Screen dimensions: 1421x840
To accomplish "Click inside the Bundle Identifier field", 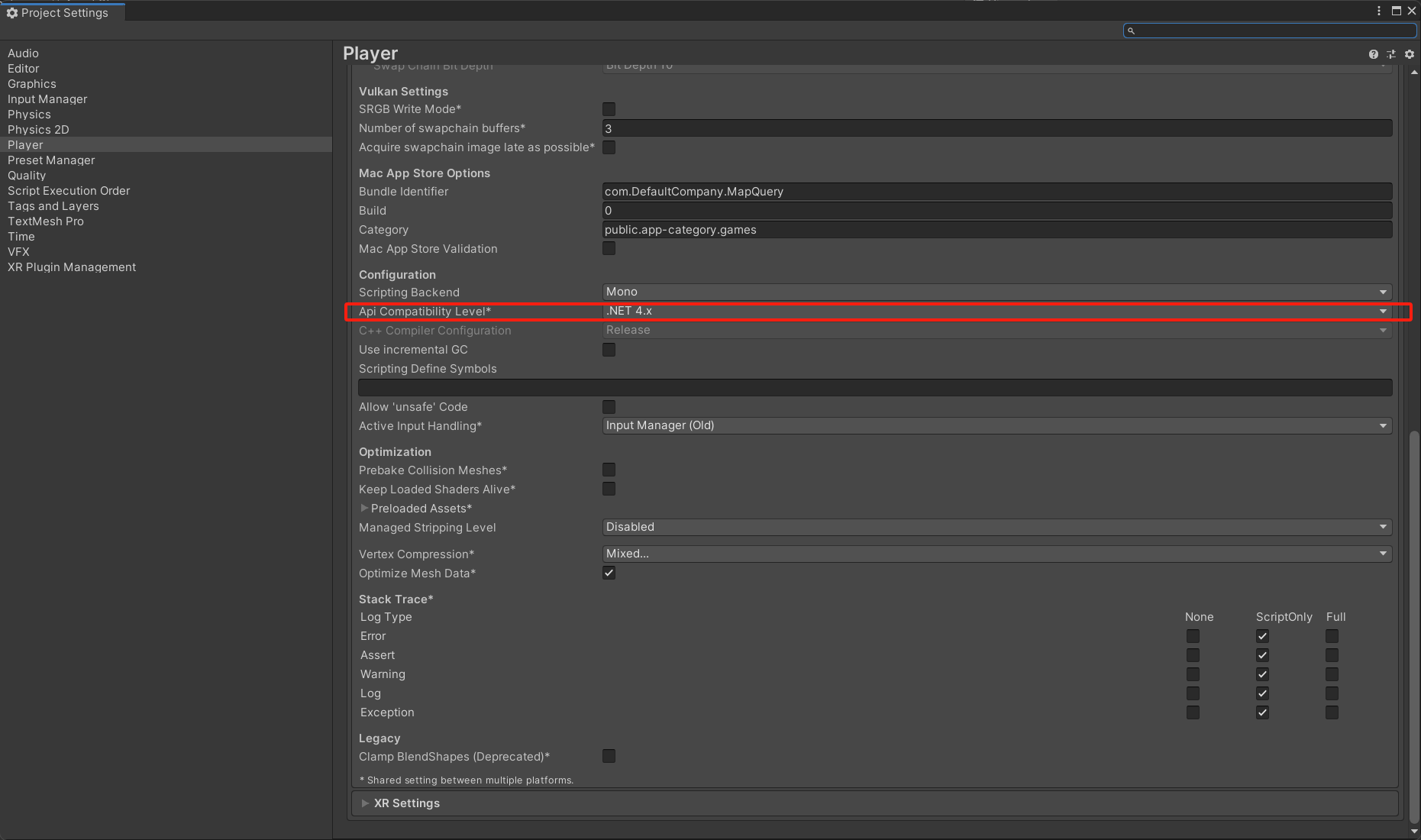I will click(x=840, y=191).
